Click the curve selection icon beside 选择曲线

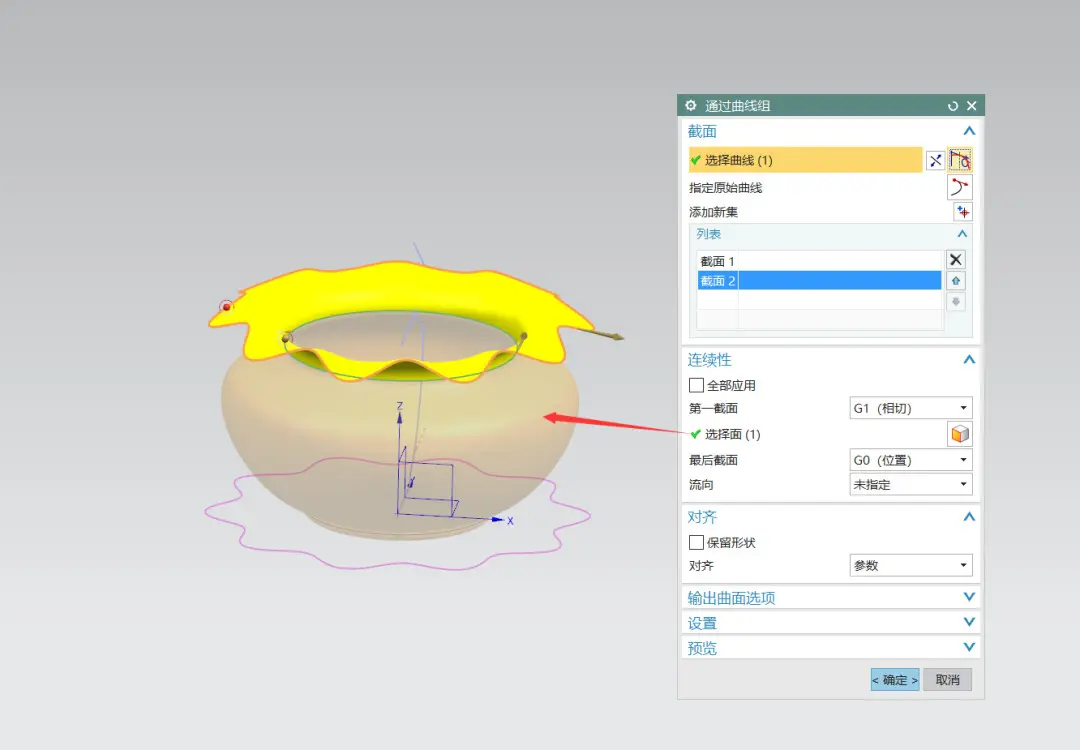click(x=959, y=160)
